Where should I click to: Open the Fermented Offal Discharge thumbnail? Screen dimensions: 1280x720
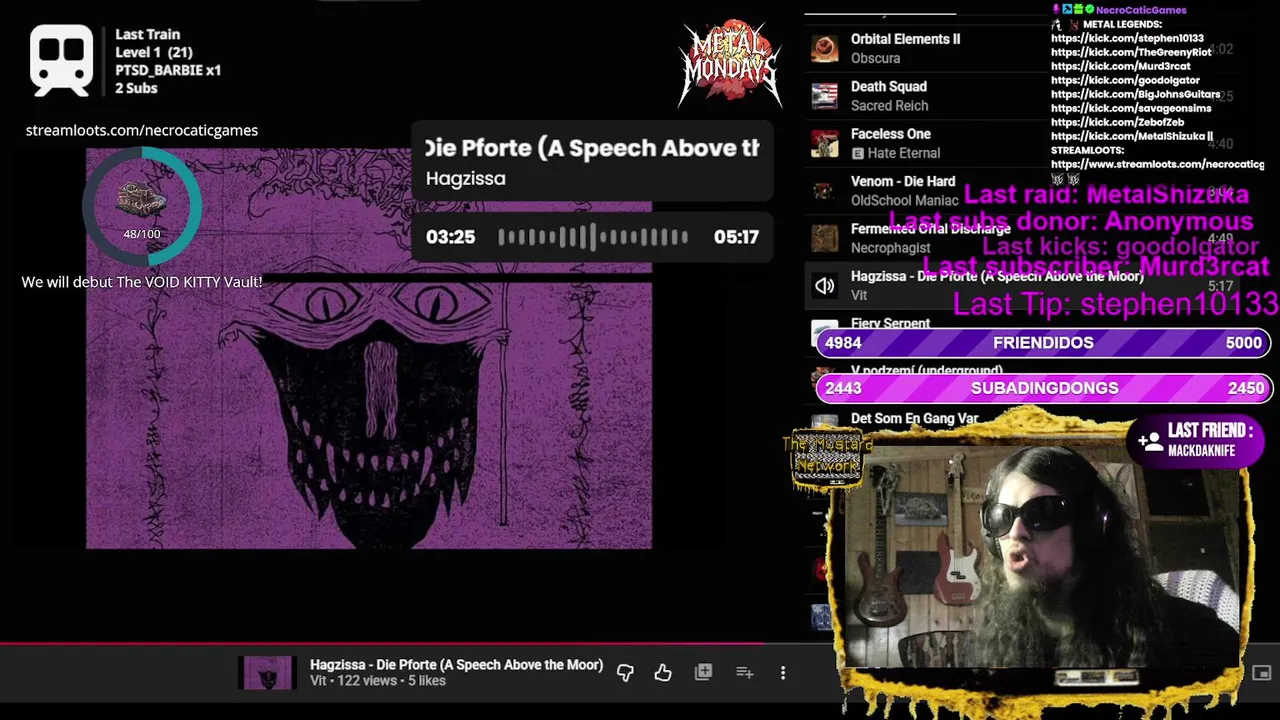[824, 238]
